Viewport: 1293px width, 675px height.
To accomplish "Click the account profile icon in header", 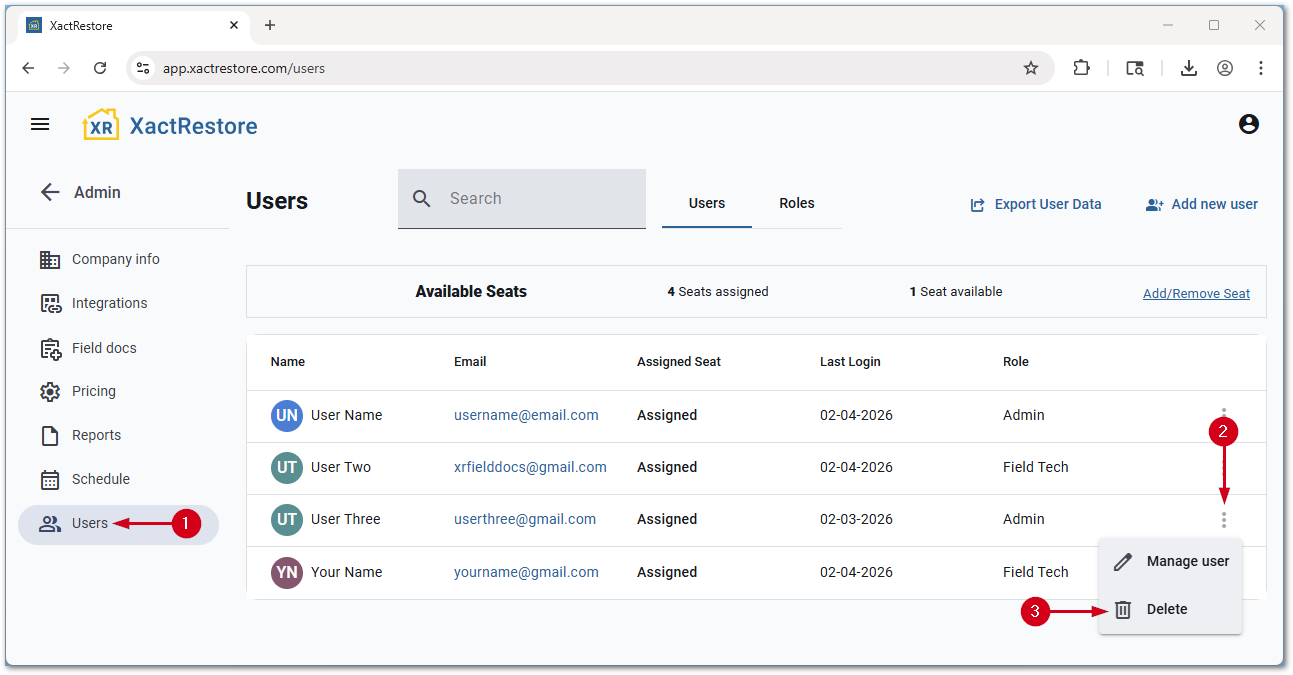I will [x=1248, y=124].
